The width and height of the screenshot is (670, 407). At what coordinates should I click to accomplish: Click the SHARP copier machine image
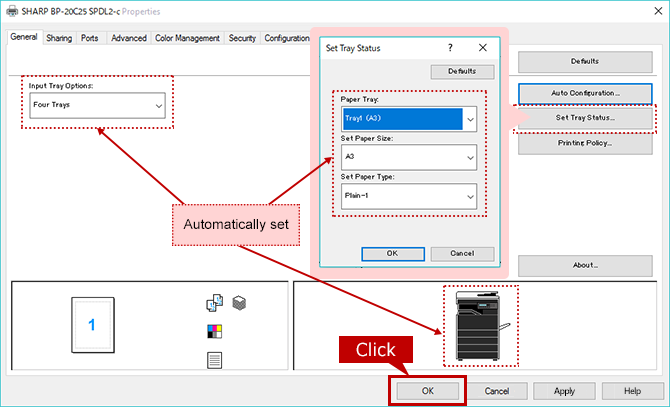tap(482, 326)
